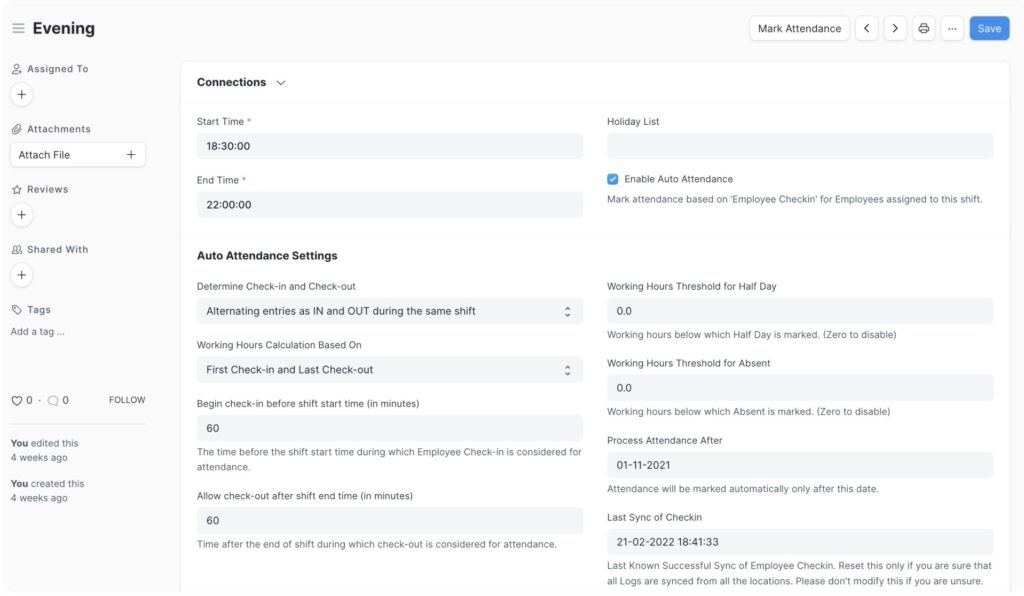Open Working Hours Calculation Based On dropdown

pyautogui.click(x=390, y=370)
